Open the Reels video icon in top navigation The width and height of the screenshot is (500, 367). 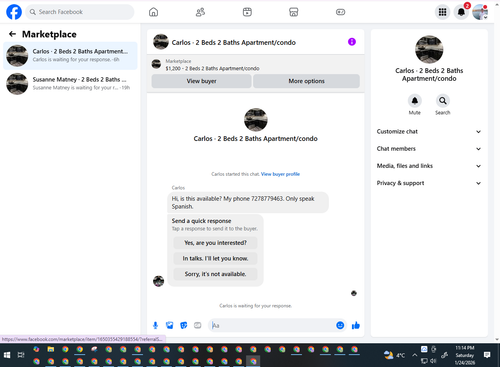click(247, 12)
